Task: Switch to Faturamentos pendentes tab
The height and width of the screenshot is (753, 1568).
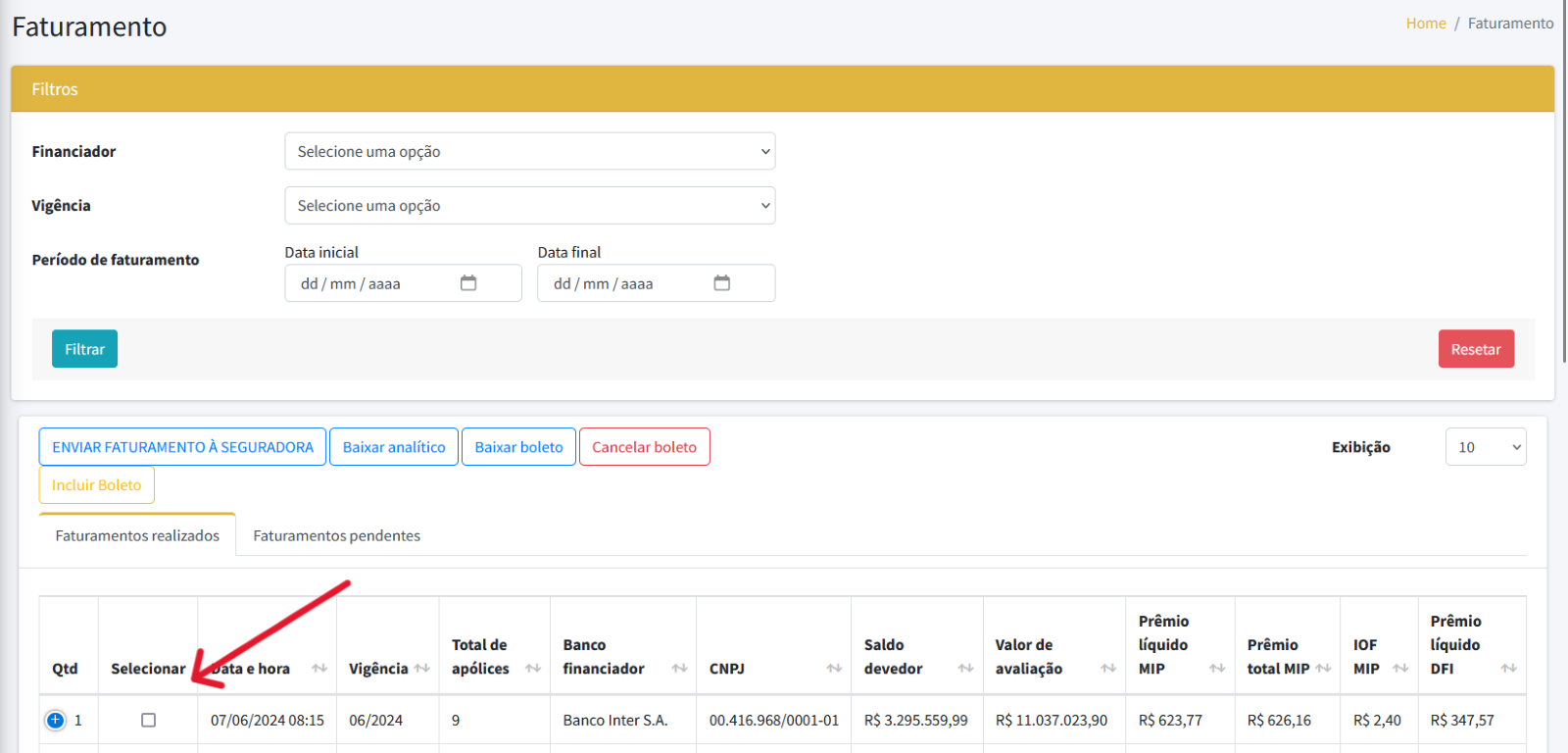Action: click(336, 535)
